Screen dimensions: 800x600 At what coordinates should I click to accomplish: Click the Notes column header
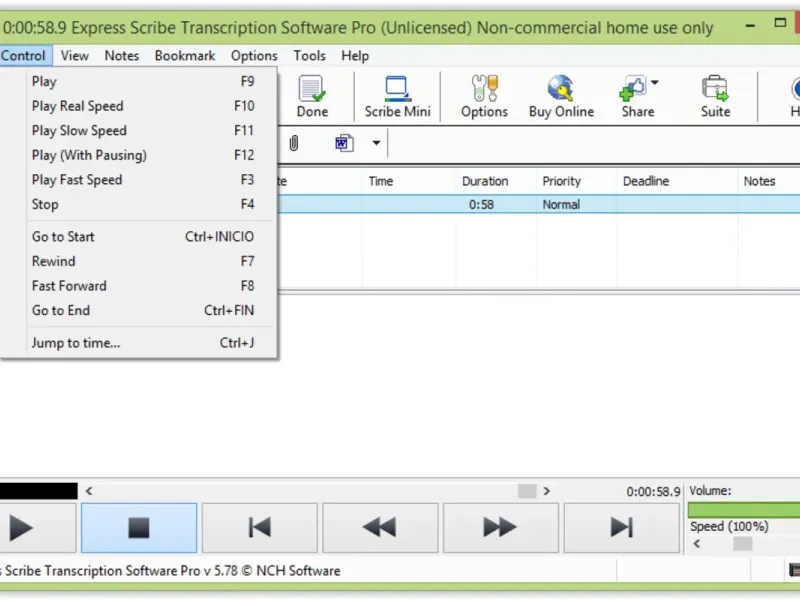769,181
